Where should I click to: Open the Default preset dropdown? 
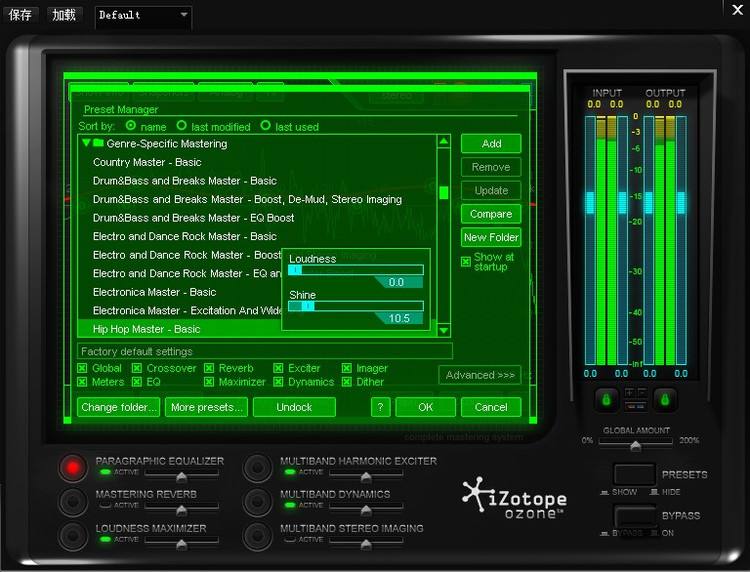pyautogui.click(x=143, y=15)
